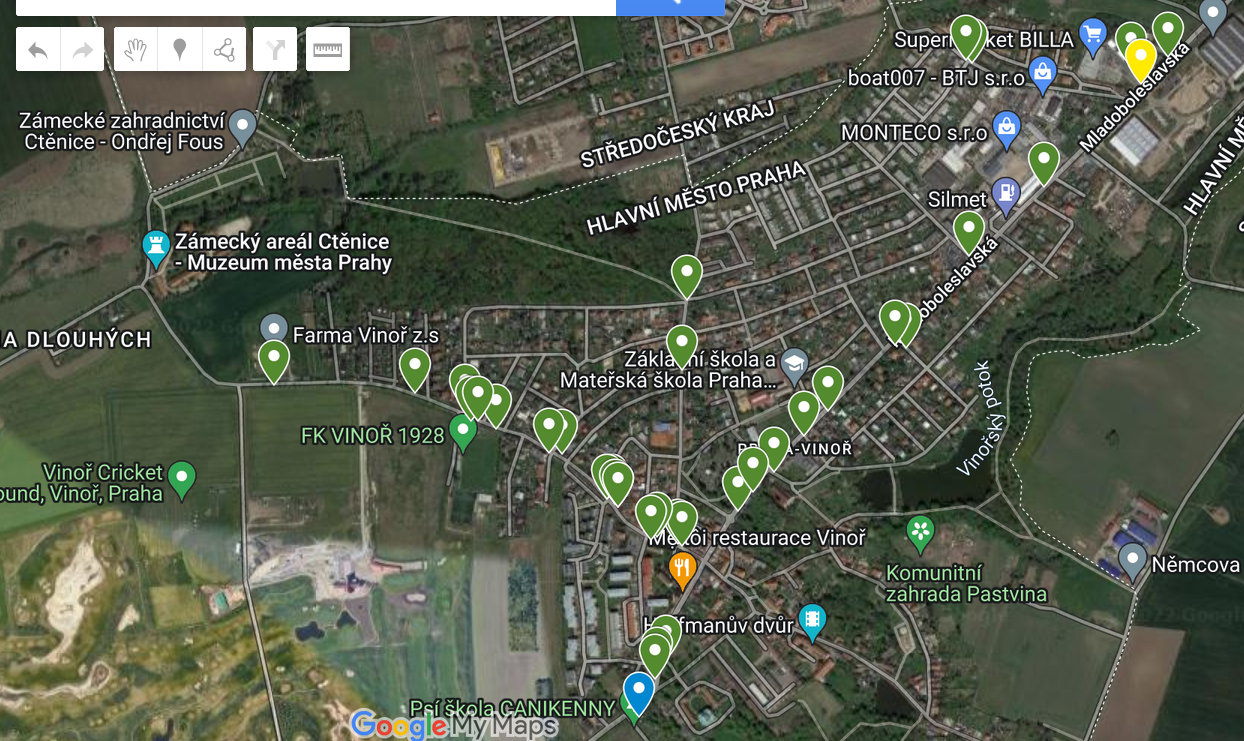Click the Redo arrow button

[82, 49]
